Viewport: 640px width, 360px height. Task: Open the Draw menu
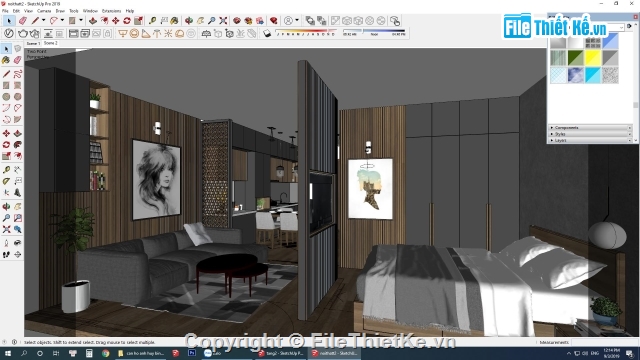60,11
